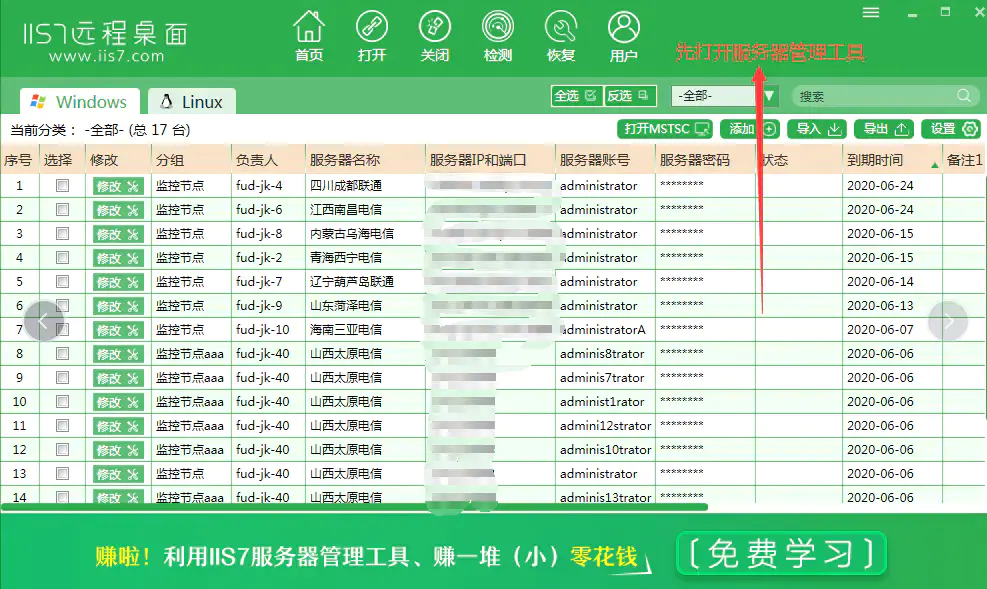The width and height of the screenshot is (987, 589).
Task: Click 修改 for row 5 辽宁葫芦岛联通
Action: (118, 282)
